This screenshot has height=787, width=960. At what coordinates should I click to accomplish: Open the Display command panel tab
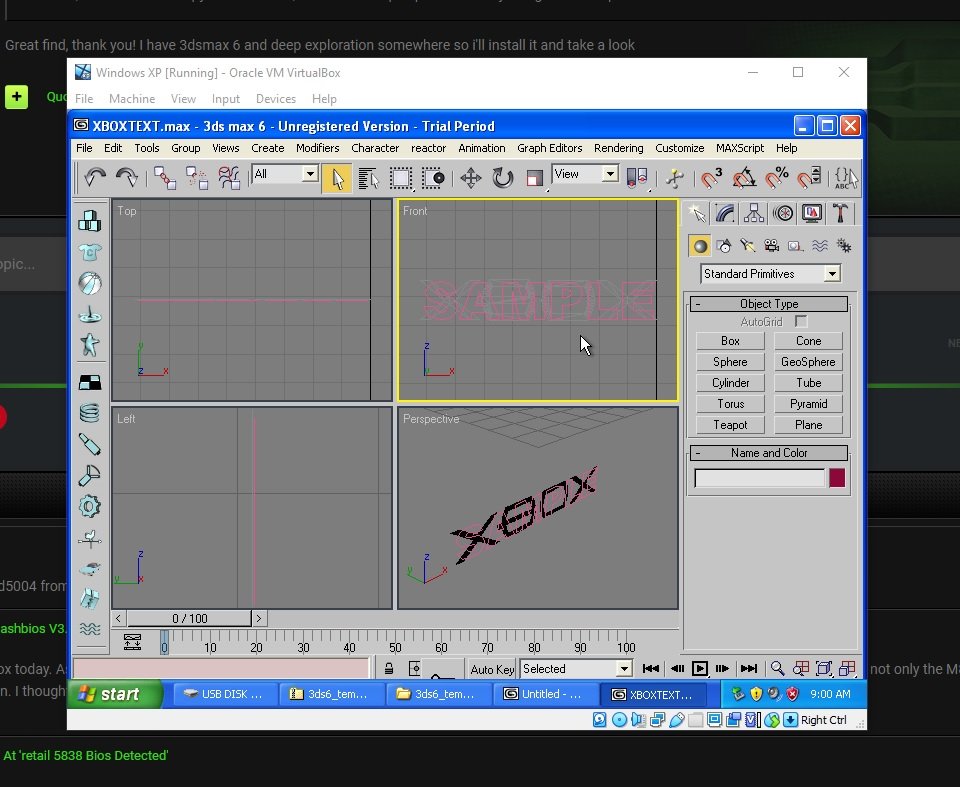click(812, 213)
